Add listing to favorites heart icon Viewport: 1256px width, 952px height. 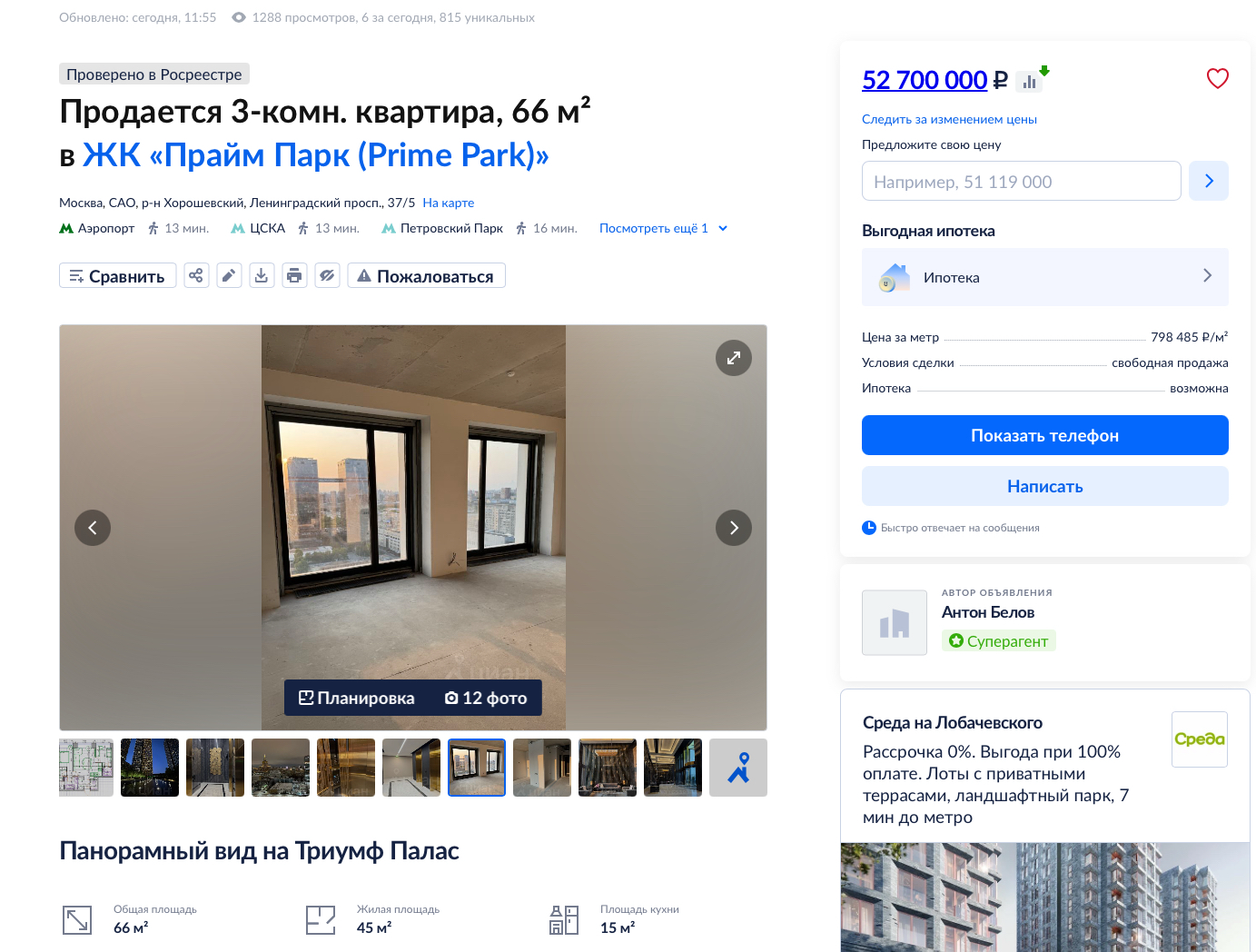pos(1217,79)
